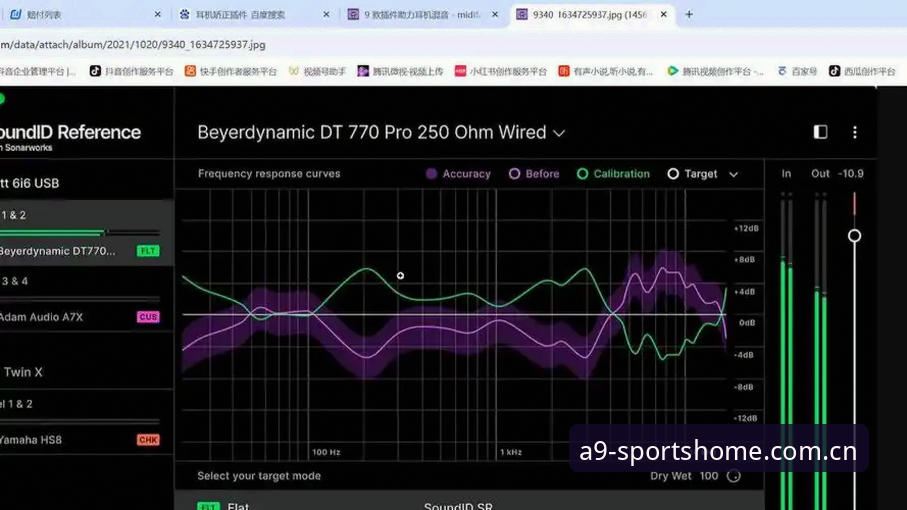
Task: Open the SoundID three-dot options menu
Action: (854, 132)
